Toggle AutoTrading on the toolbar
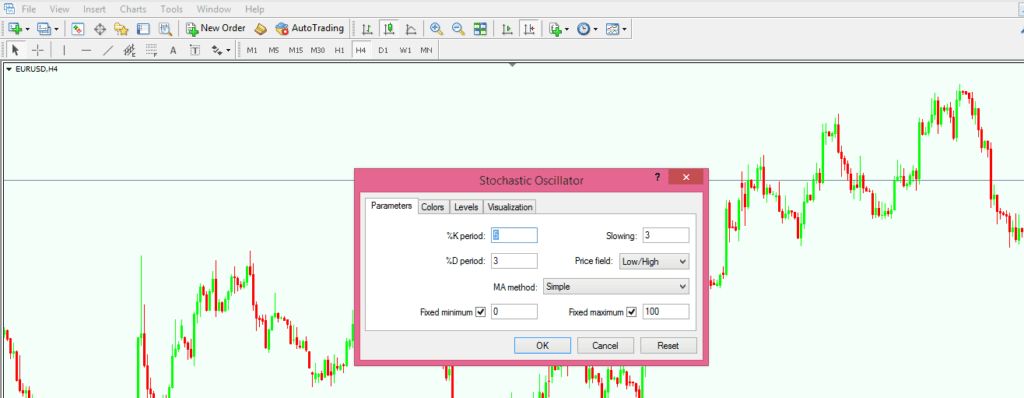The width and height of the screenshot is (1024, 398). pyautogui.click(x=310, y=28)
